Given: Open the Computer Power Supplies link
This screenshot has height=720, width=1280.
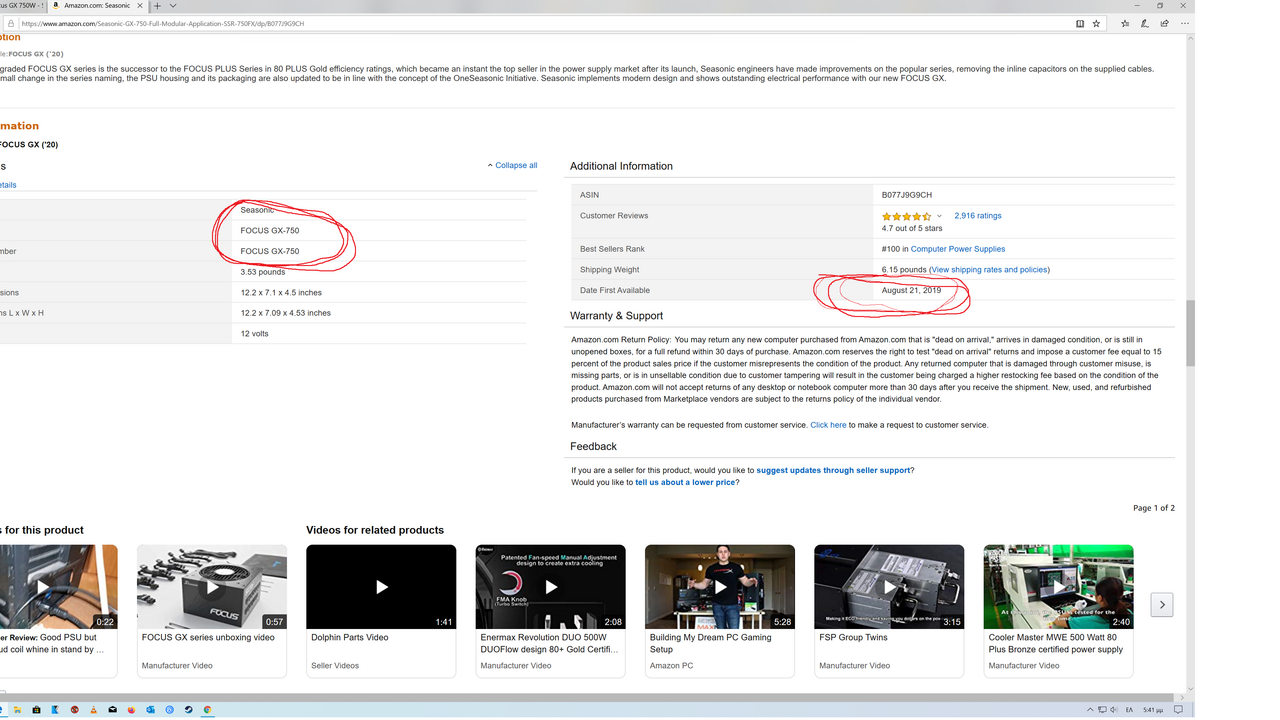Looking at the screenshot, I should (x=957, y=249).
